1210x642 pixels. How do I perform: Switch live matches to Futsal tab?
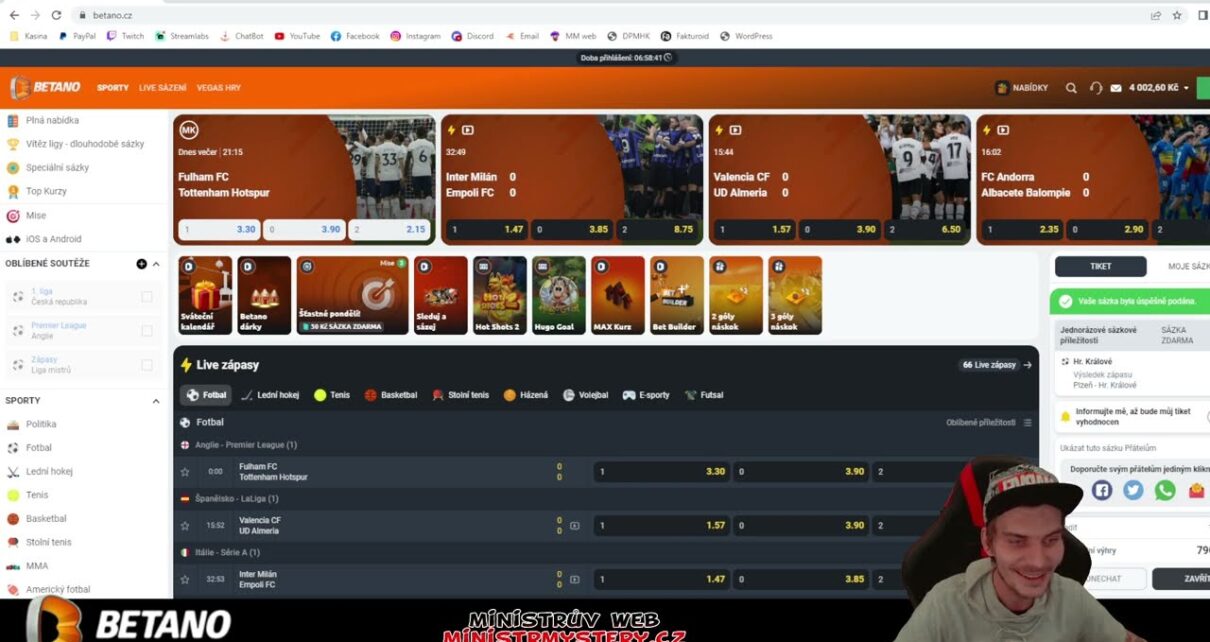point(704,395)
